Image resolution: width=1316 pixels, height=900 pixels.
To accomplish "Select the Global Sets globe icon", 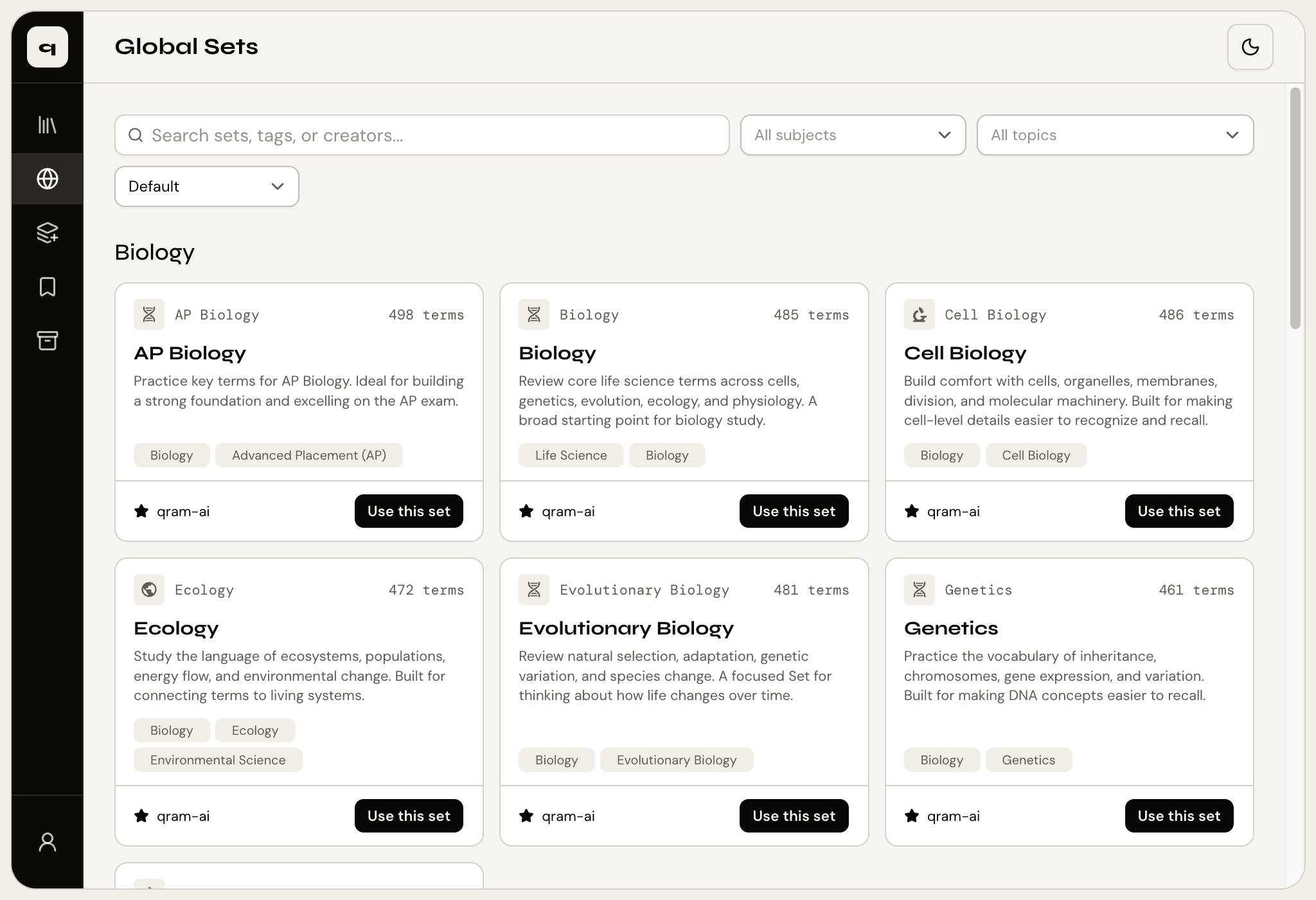I will (x=48, y=179).
